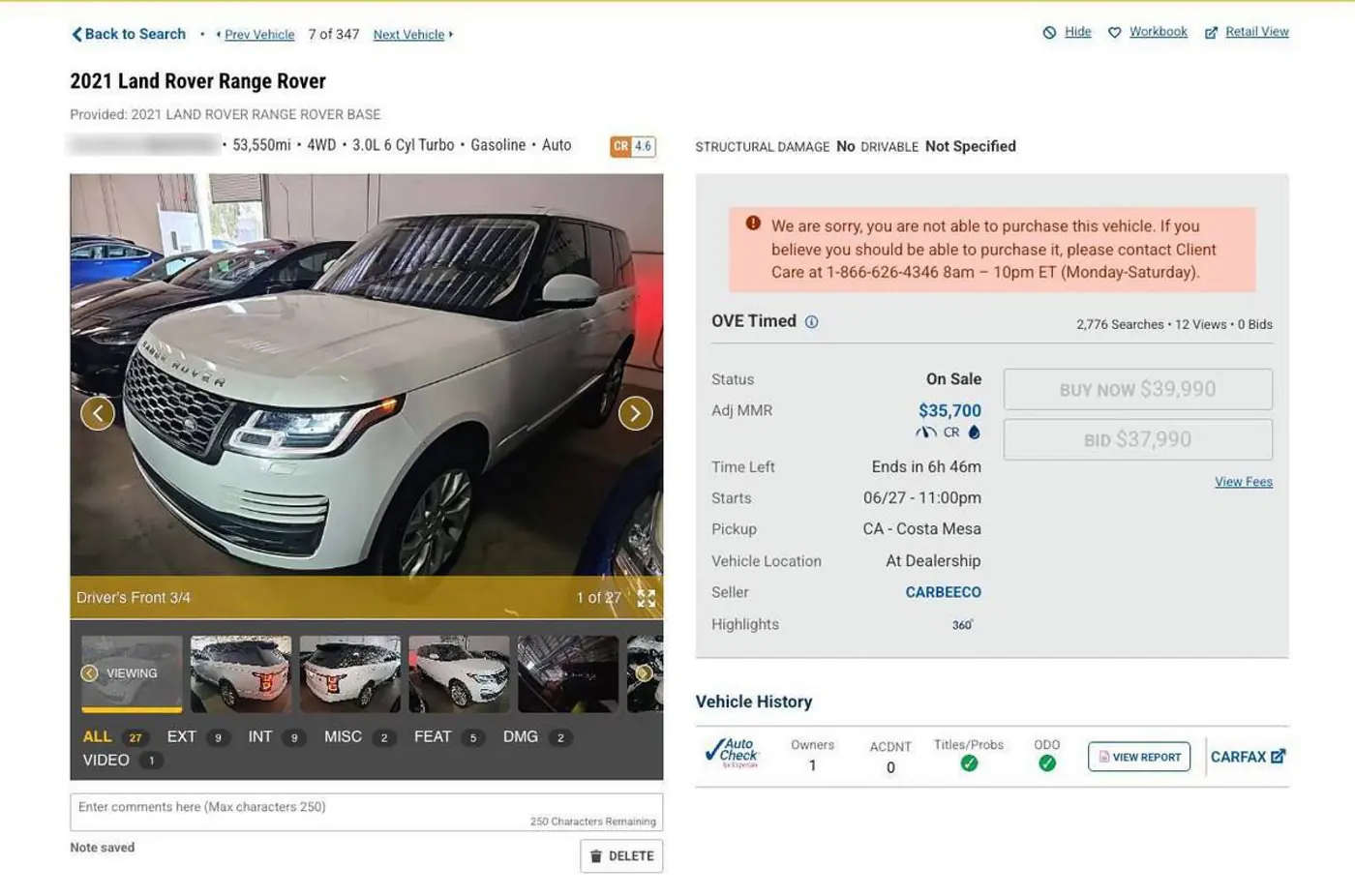Click the ACDNT count value 0
Viewport: 1355px width, 896px height.
(890, 768)
